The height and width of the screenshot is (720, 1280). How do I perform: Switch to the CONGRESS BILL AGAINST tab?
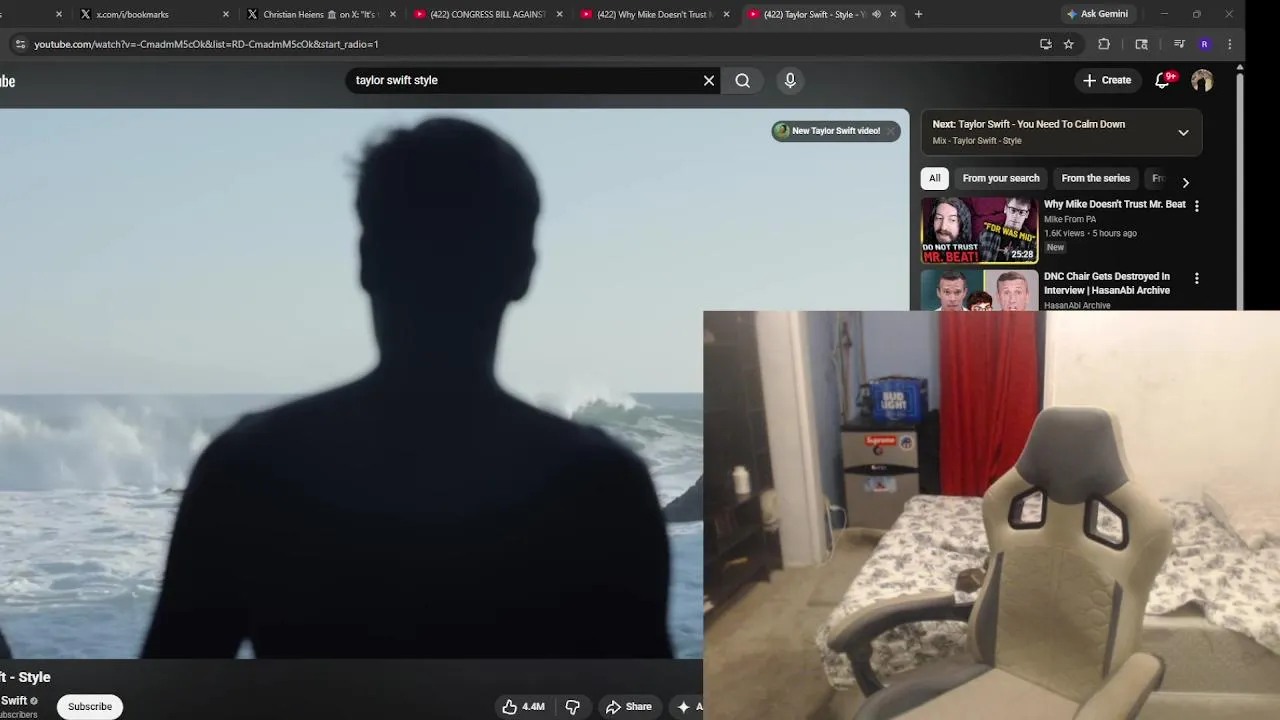point(487,14)
